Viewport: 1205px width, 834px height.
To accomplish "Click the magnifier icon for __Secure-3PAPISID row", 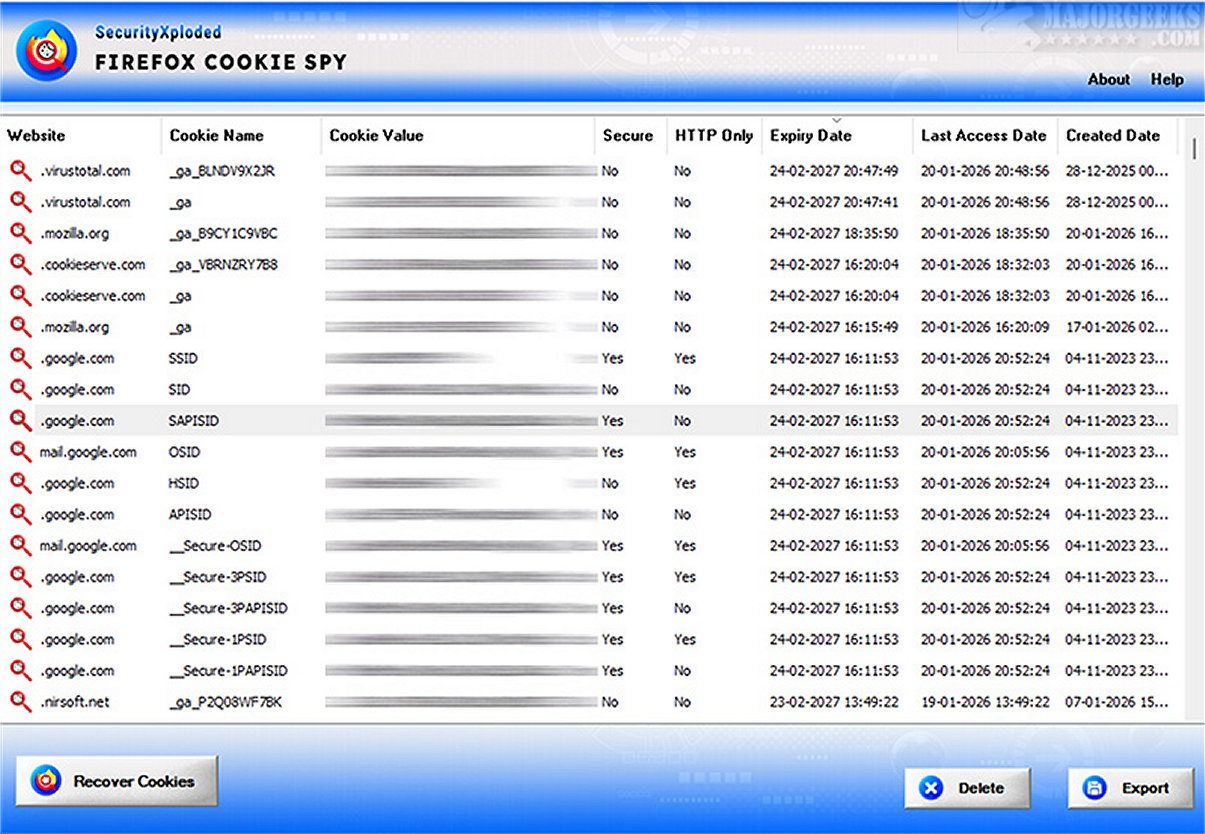I will (20, 608).
